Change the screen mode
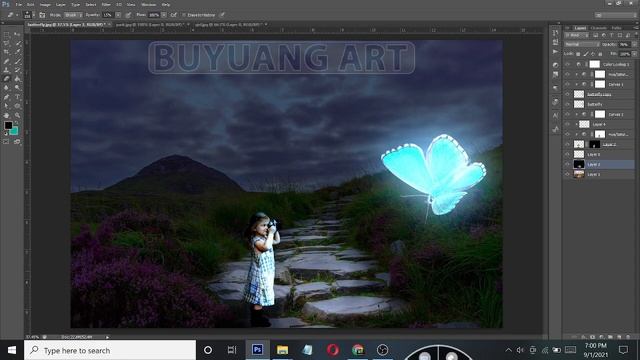 (17, 142)
